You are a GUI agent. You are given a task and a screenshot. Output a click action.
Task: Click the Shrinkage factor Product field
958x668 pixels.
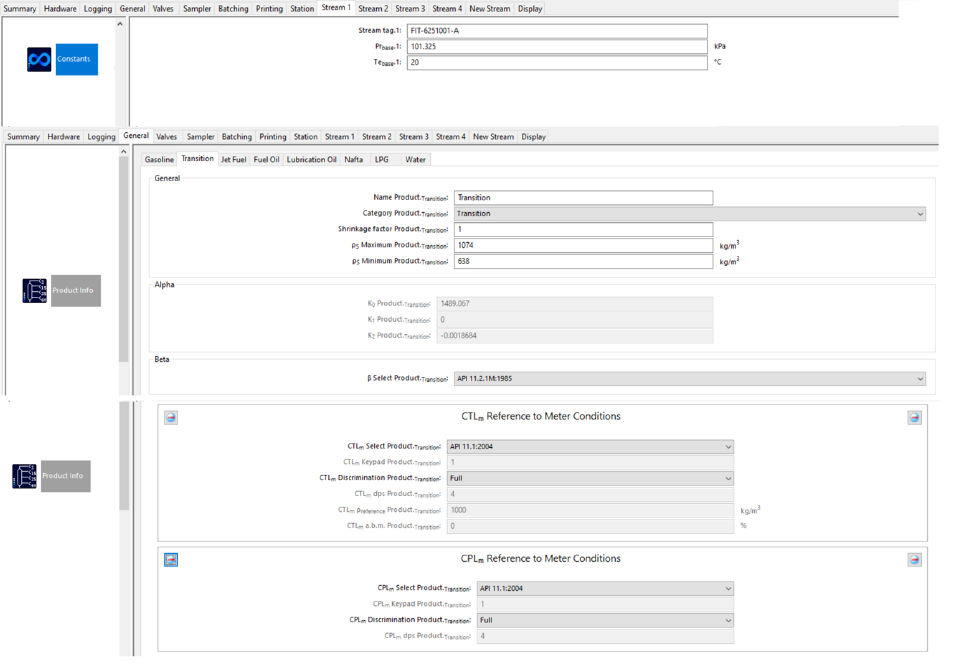[583, 229]
